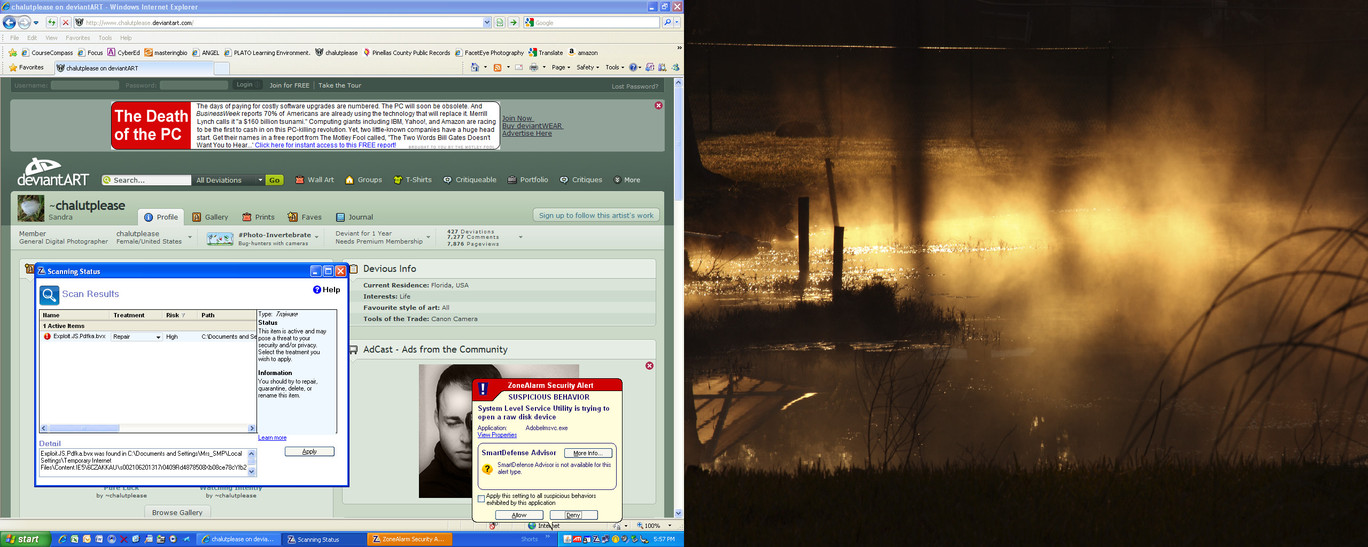Open Wall Art from deviantART navigation
Screen dimensions: 1368x547
[x=314, y=180]
